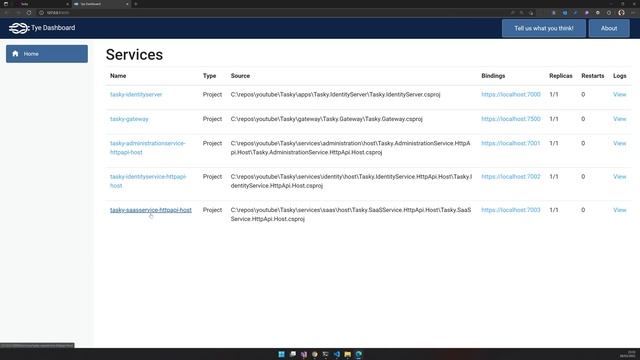This screenshot has width=640, height=360.
Task: Click the SaaSService.HttpApi.Host.csproj source path
Action: [x=351, y=214]
